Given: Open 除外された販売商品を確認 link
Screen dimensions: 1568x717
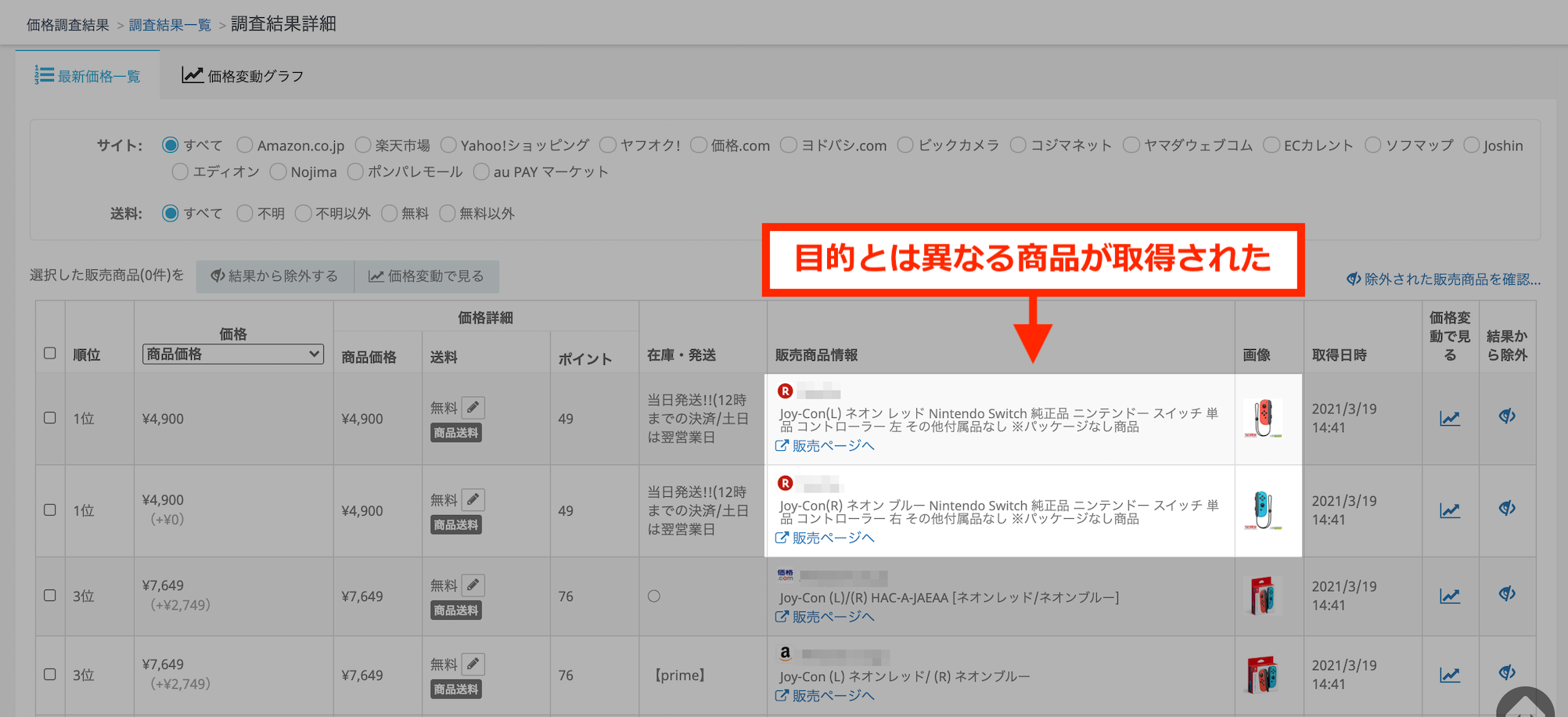Looking at the screenshot, I should [1443, 279].
